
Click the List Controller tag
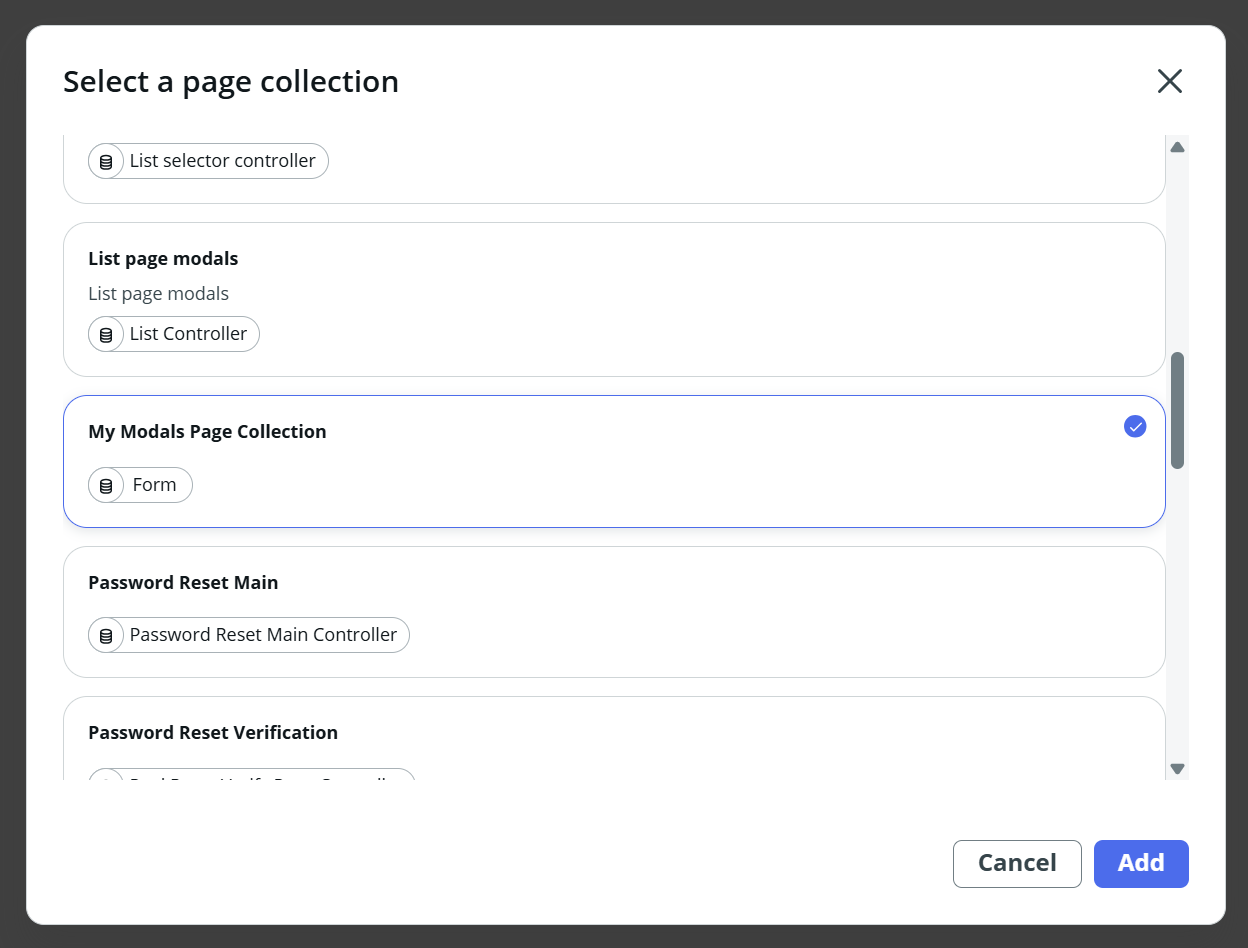188,334
